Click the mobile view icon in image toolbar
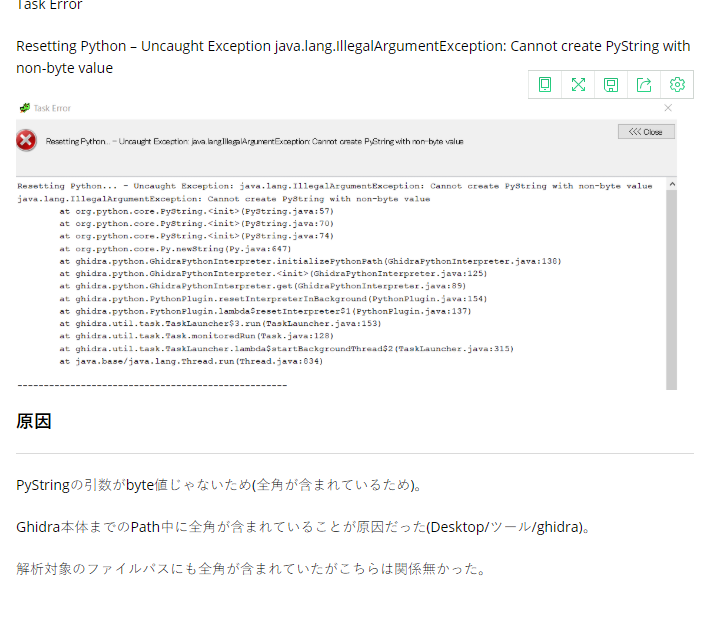The height and width of the screenshot is (627, 702). coord(544,85)
